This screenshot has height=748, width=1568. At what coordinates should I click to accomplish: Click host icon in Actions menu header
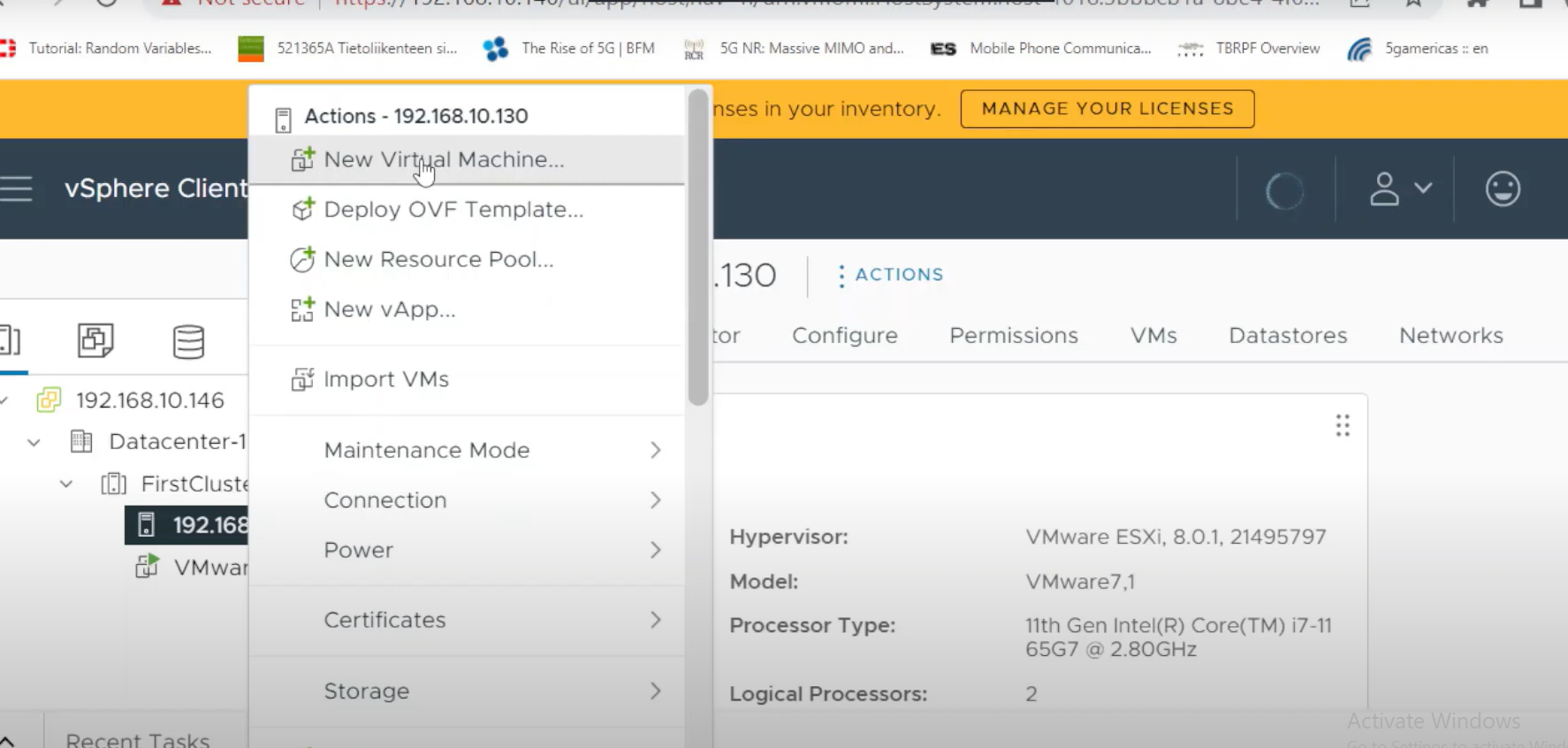[x=283, y=119]
